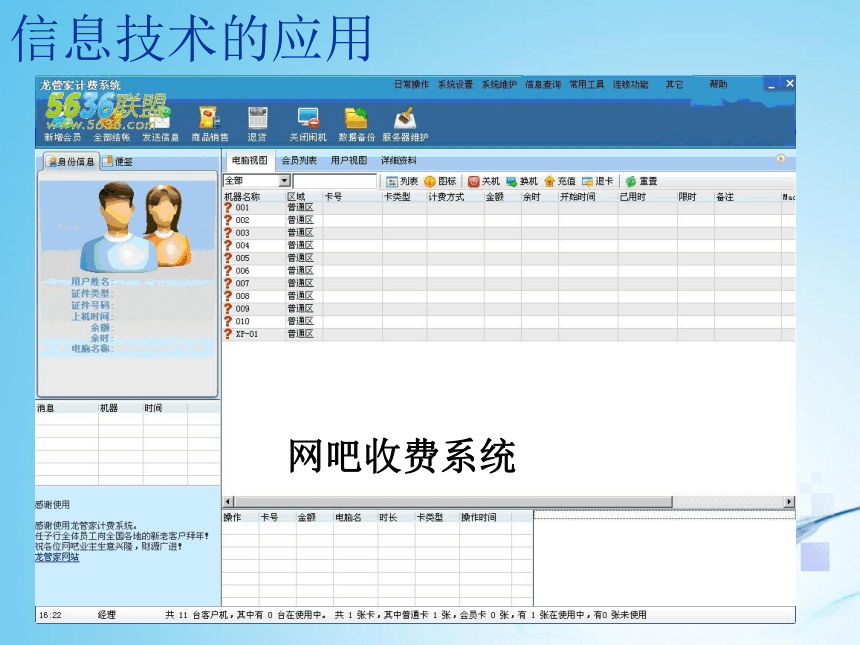Click the round arrow icon beside the view tabs
The height and width of the screenshot is (645, 860).
pyautogui.click(x=780, y=159)
